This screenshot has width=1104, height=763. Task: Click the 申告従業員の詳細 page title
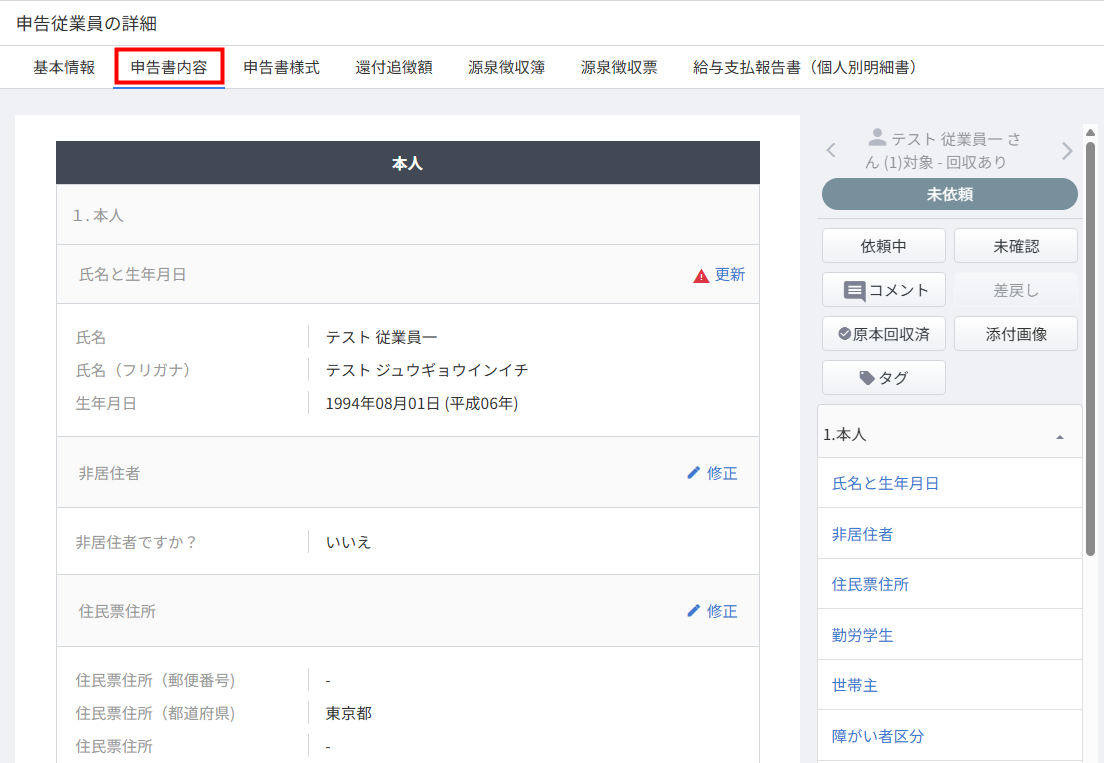tap(87, 23)
